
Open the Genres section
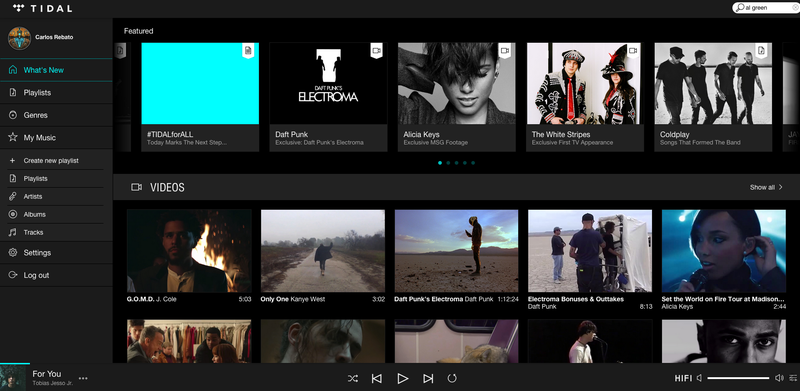(x=56, y=115)
